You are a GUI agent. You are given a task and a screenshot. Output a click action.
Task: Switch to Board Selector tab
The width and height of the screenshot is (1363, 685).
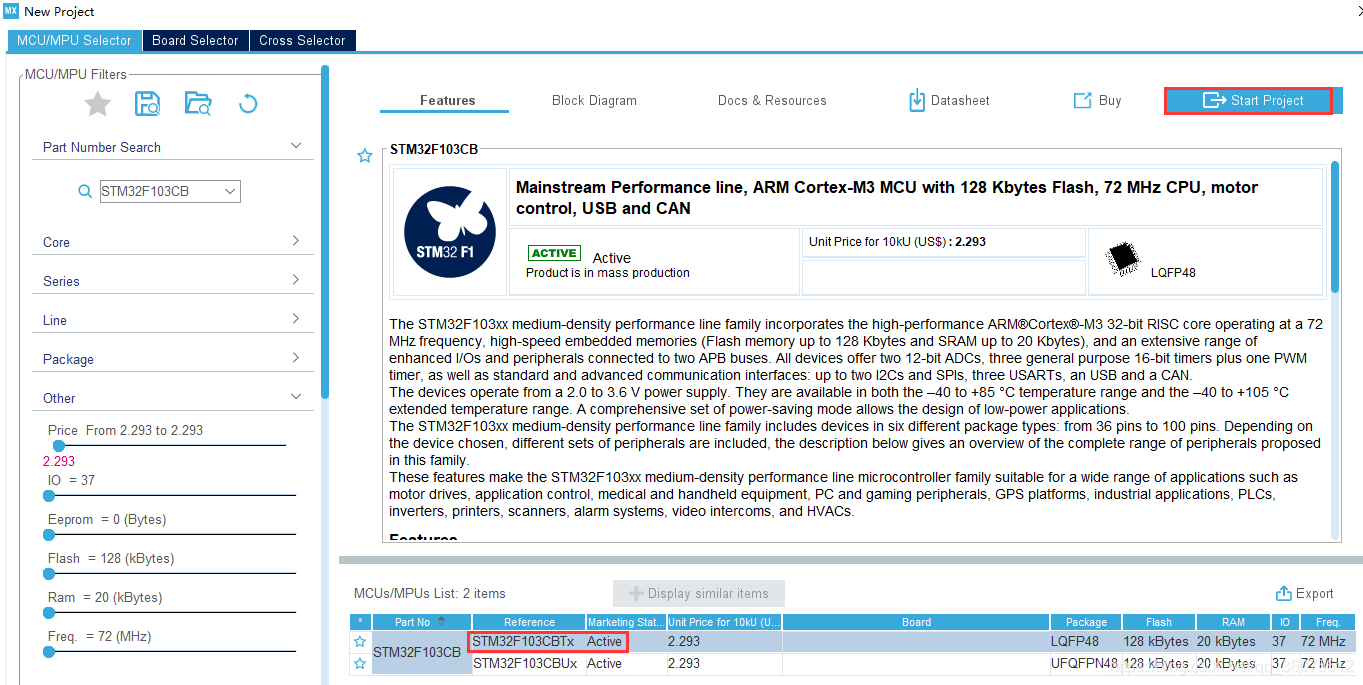pos(195,40)
